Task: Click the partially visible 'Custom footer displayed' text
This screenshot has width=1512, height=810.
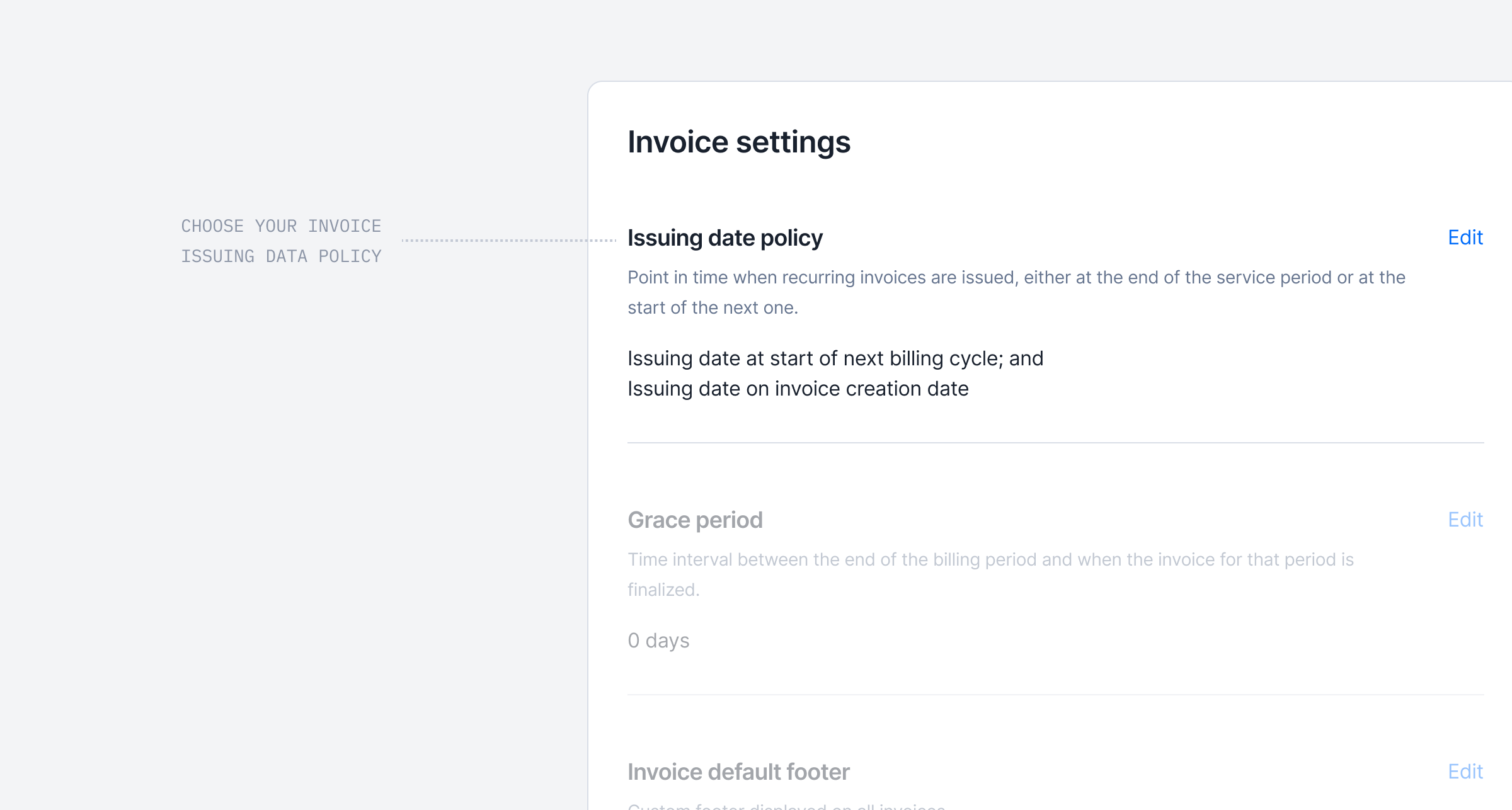Action: click(786, 806)
